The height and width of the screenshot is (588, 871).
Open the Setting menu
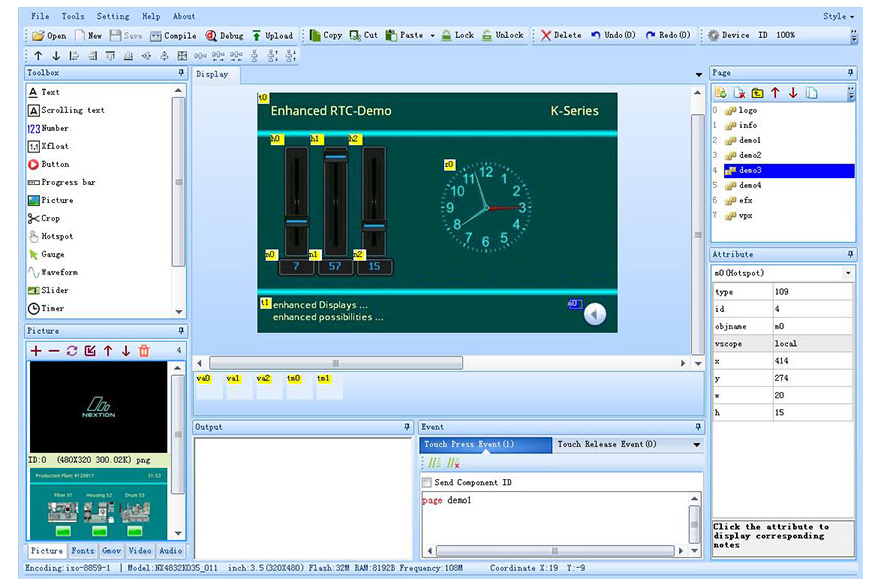(113, 15)
